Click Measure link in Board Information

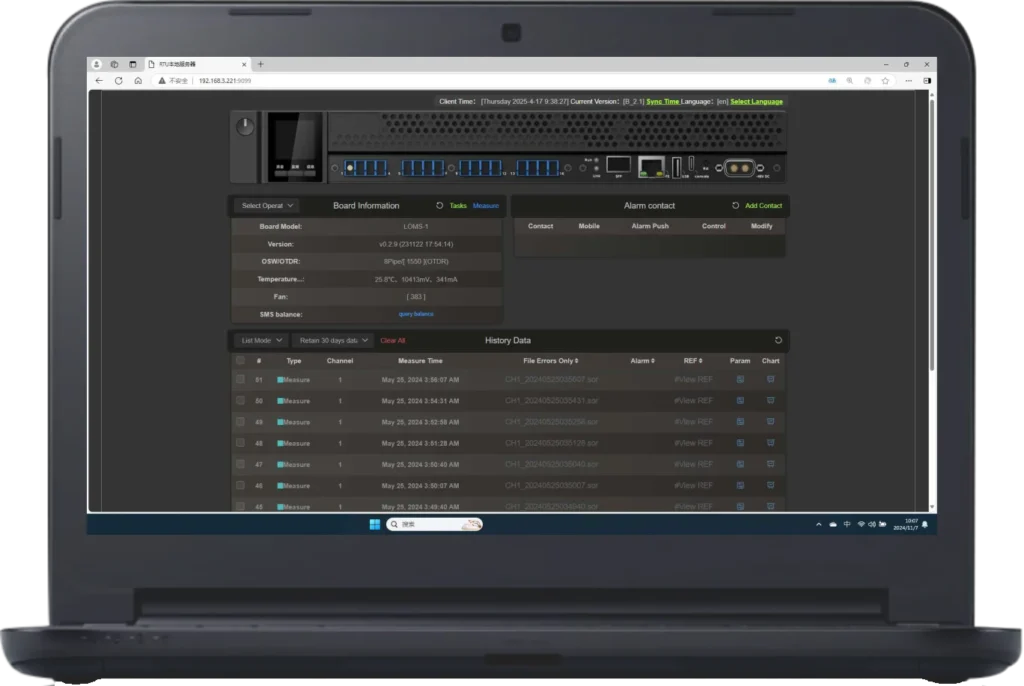pyautogui.click(x=485, y=206)
